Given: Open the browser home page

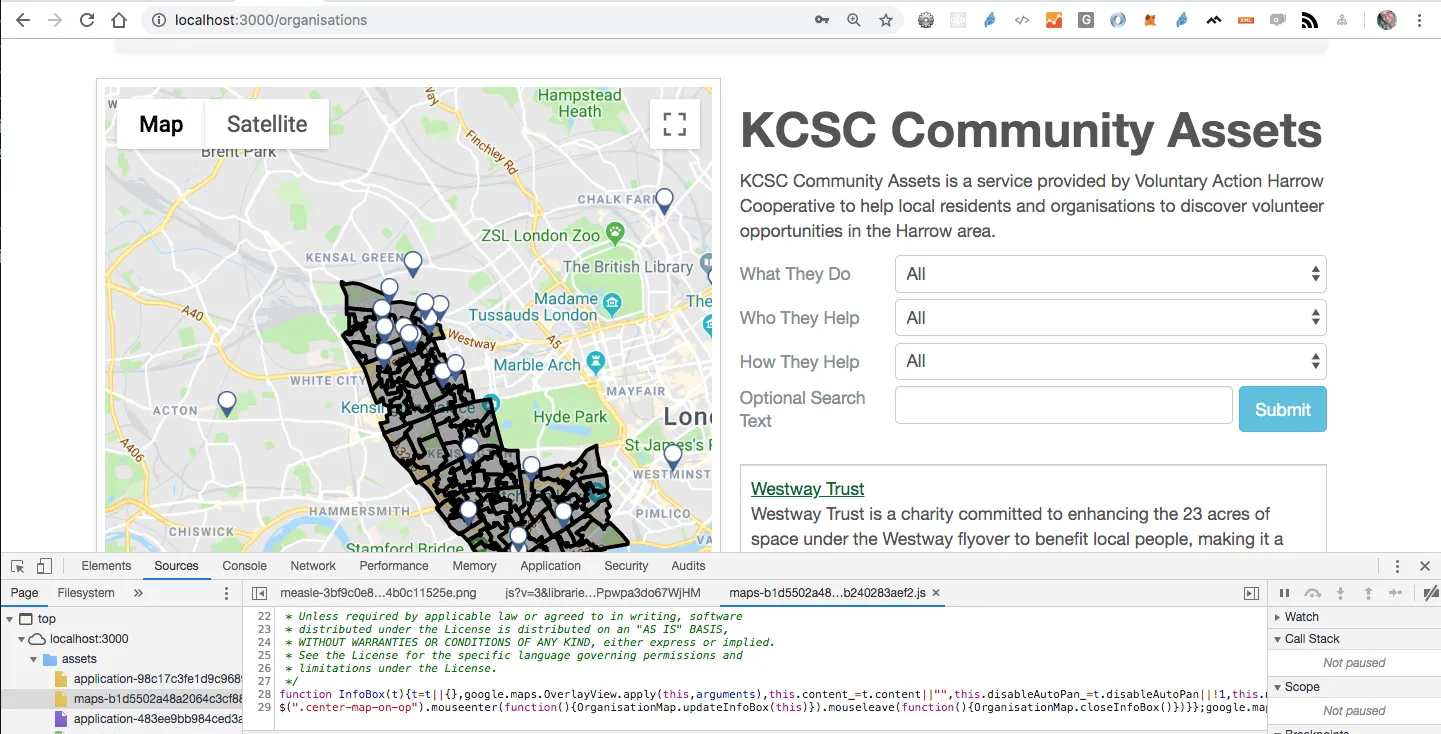Looking at the screenshot, I should click(119, 20).
